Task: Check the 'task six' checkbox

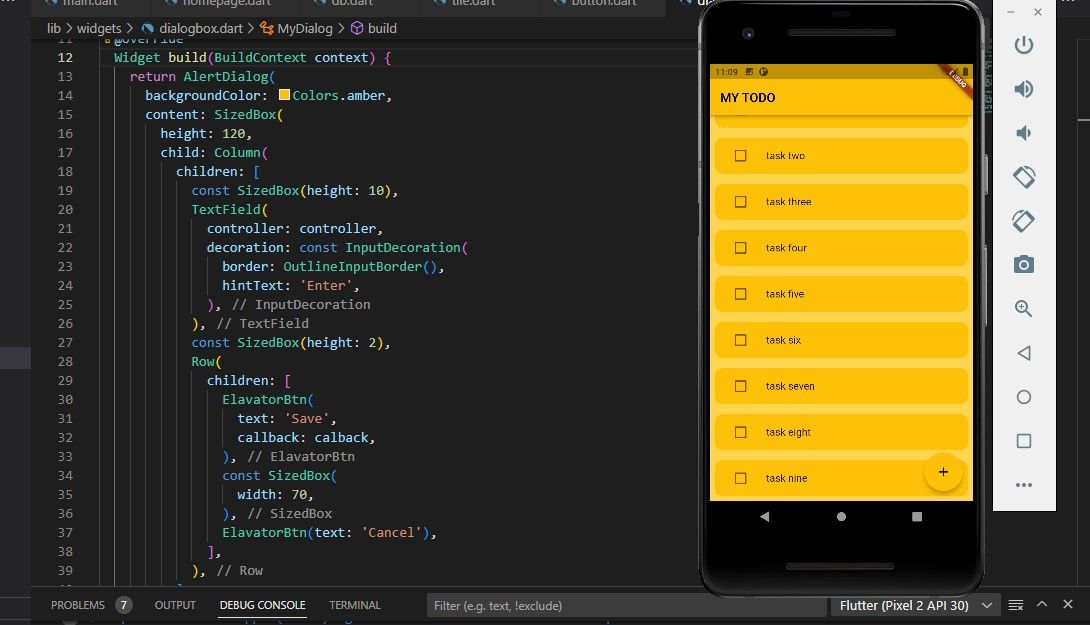Action: coord(740,340)
